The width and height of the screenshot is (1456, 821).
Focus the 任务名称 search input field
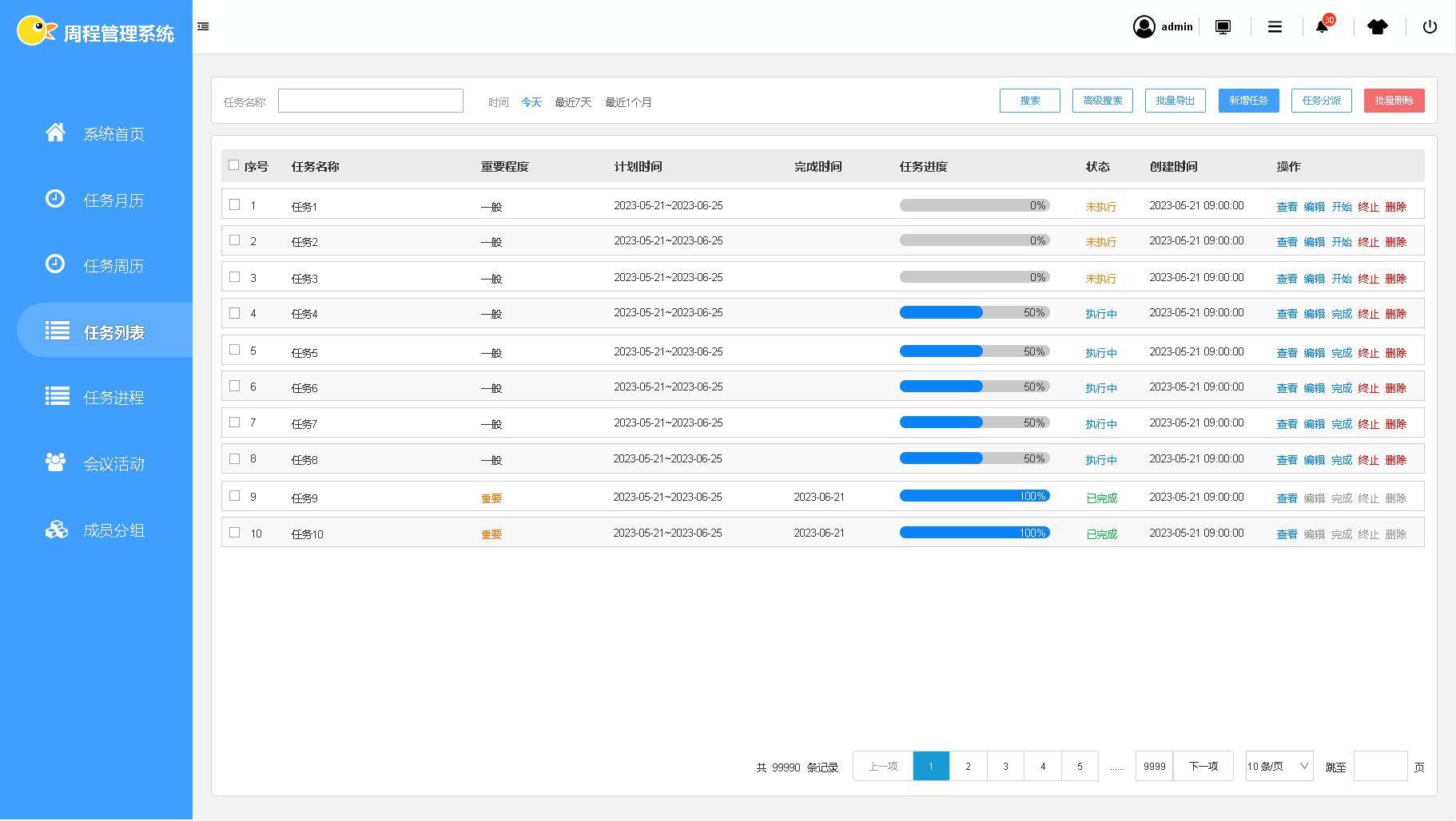(370, 101)
